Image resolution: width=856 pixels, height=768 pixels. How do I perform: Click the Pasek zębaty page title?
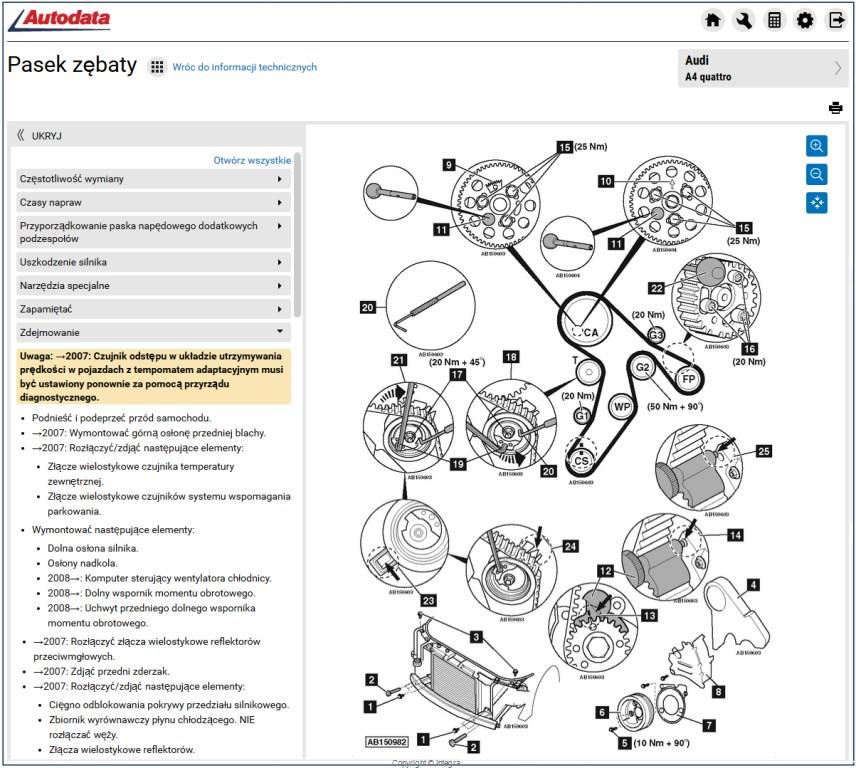click(72, 65)
